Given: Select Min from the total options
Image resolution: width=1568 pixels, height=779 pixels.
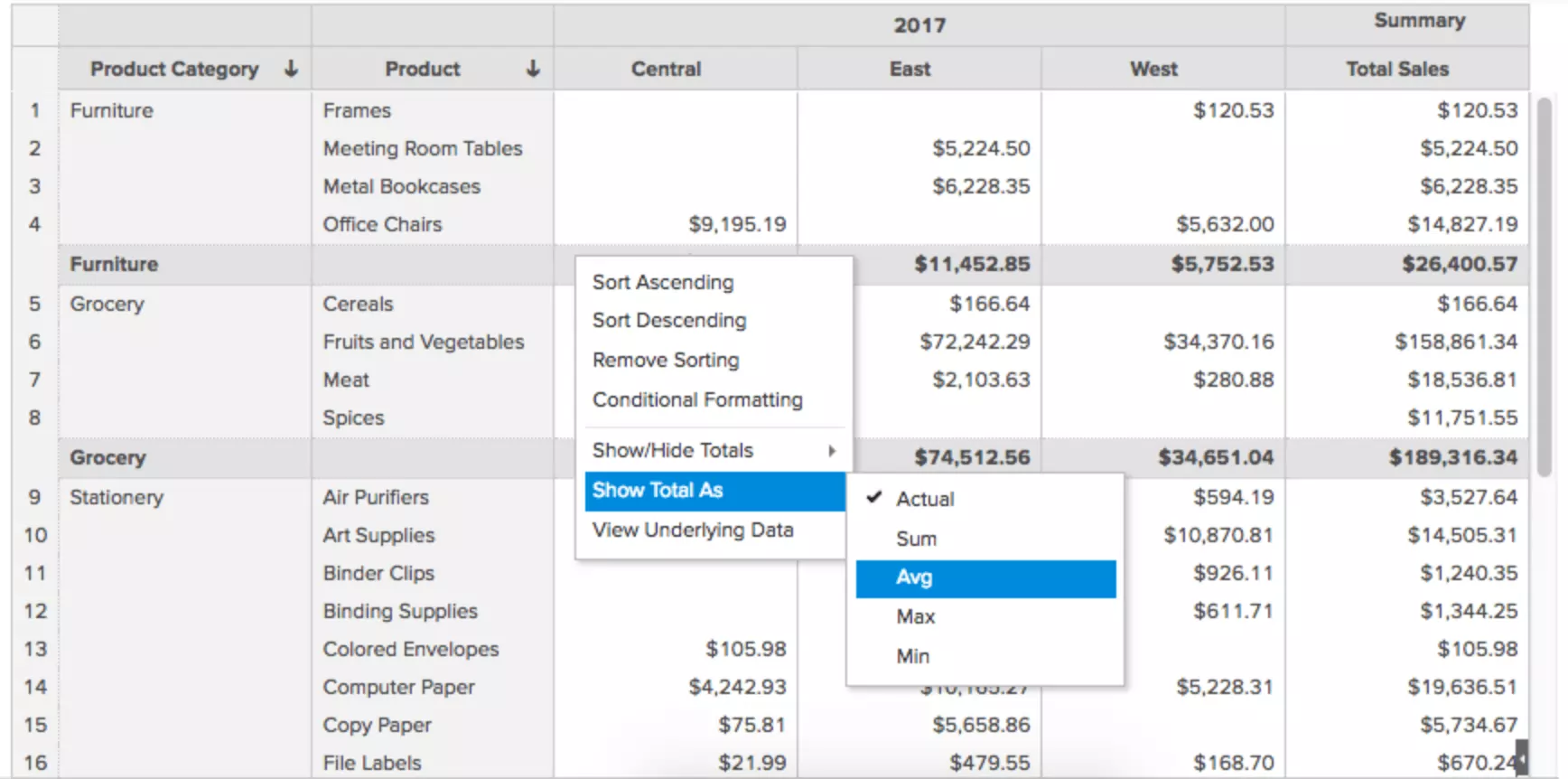Looking at the screenshot, I should 912,655.
